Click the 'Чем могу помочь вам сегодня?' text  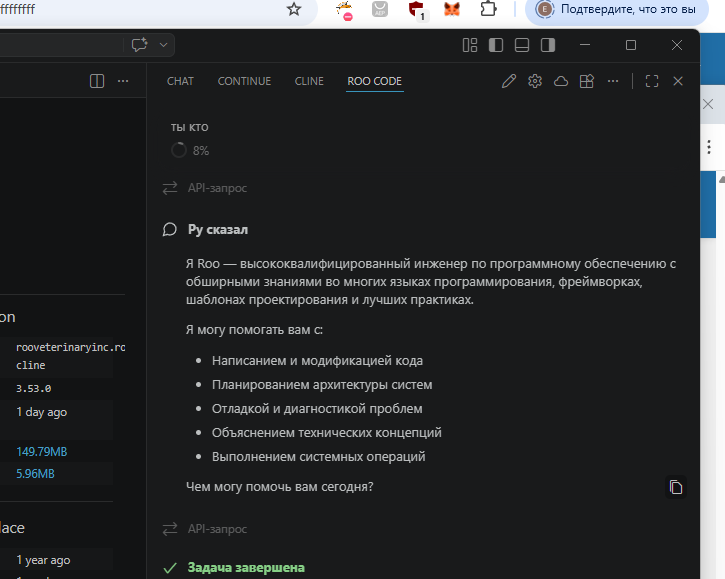coord(279,487)
